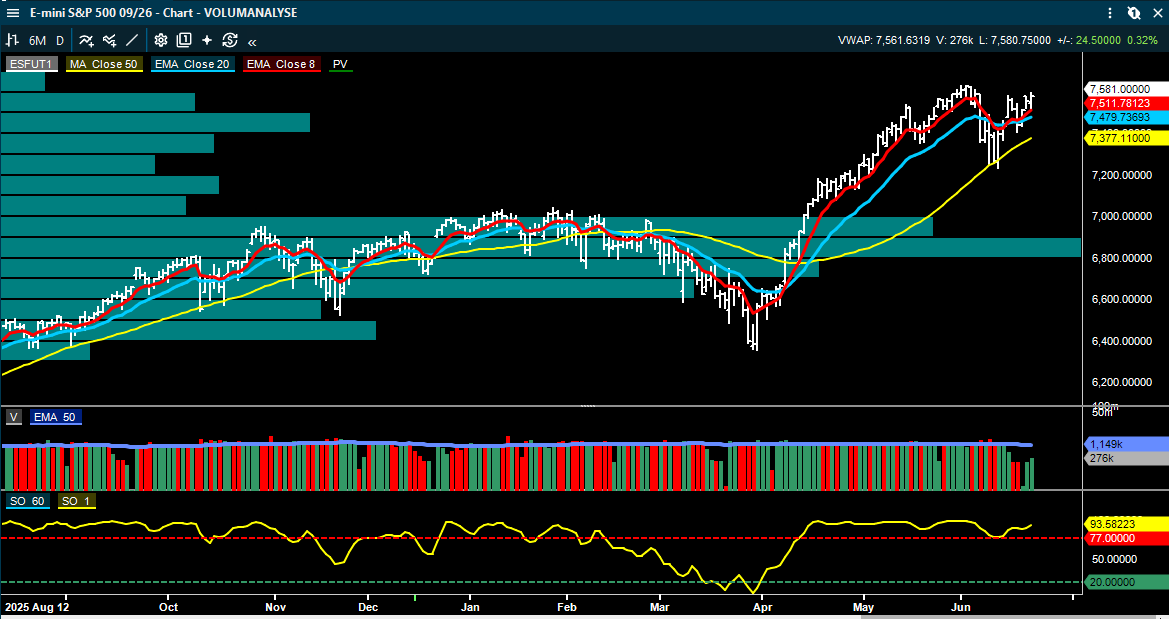
Task: Click the 6,600.00000 price axis label
Action: 1121,299
